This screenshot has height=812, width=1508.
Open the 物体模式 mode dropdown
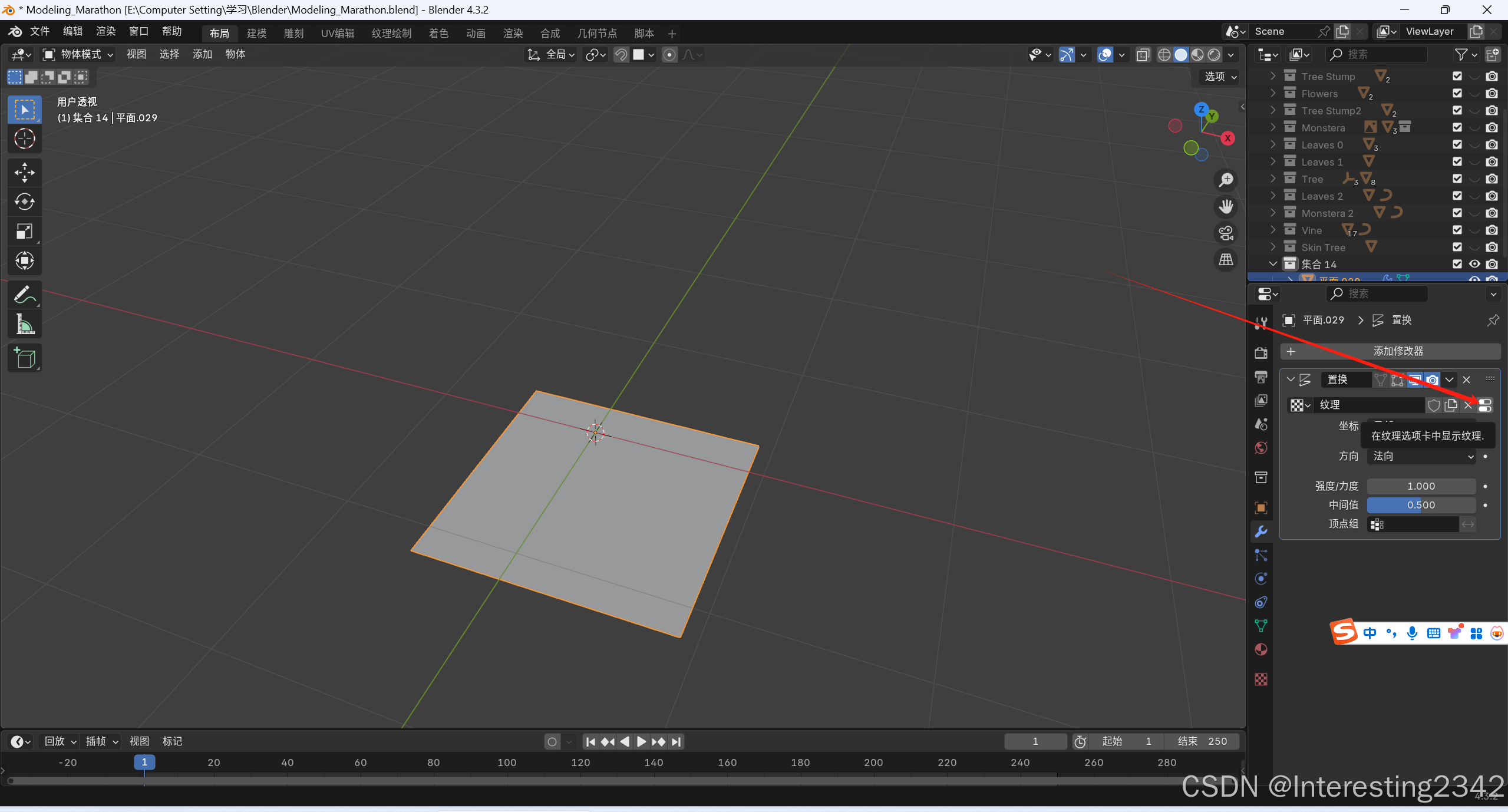pos(79,54)
